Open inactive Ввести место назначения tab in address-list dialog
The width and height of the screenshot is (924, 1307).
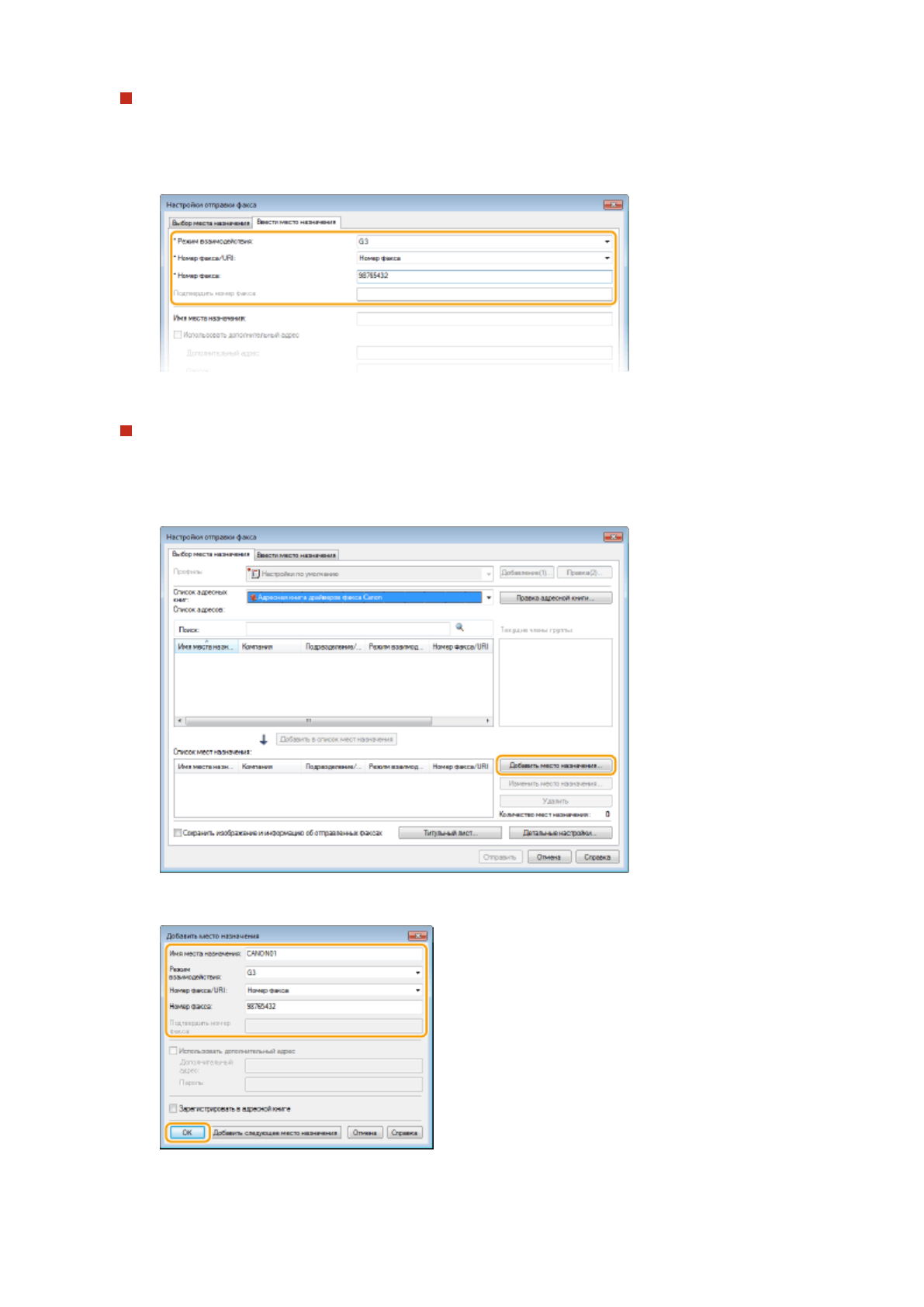[296, 555]
